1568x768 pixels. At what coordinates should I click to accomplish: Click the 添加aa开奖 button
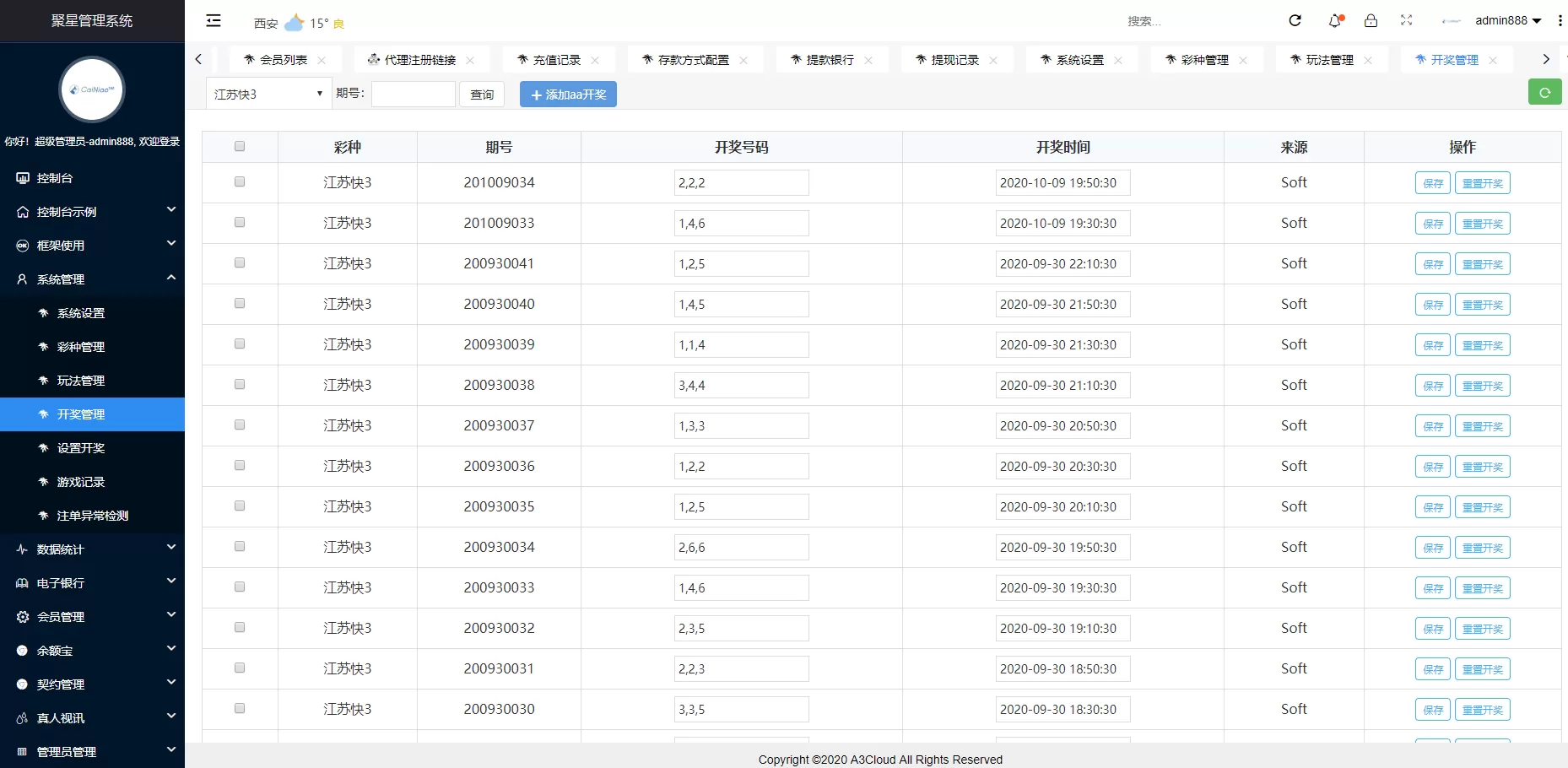[568, 95]
